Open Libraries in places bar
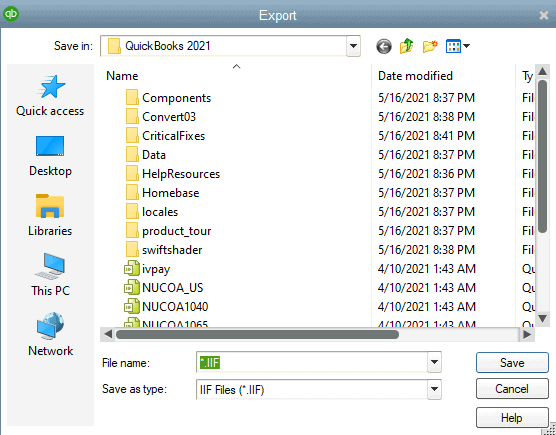Image resolution: width=556 pixels, height=435 pixels. (x=50, y=216)
